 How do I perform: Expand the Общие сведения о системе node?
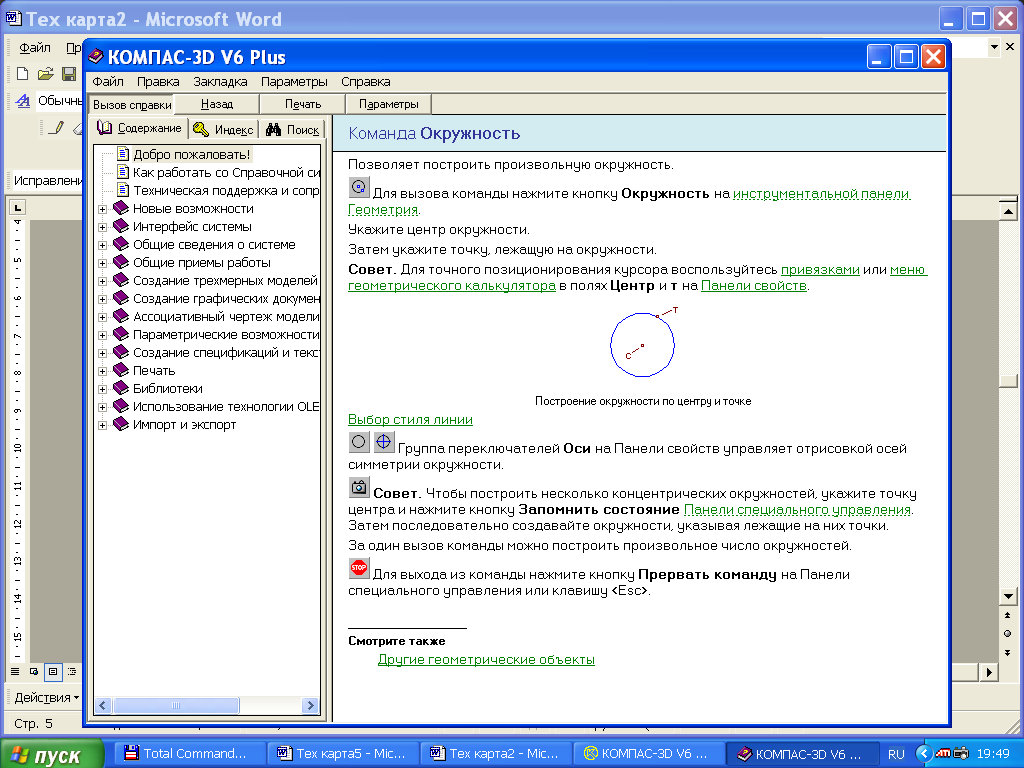coord(103,246)
